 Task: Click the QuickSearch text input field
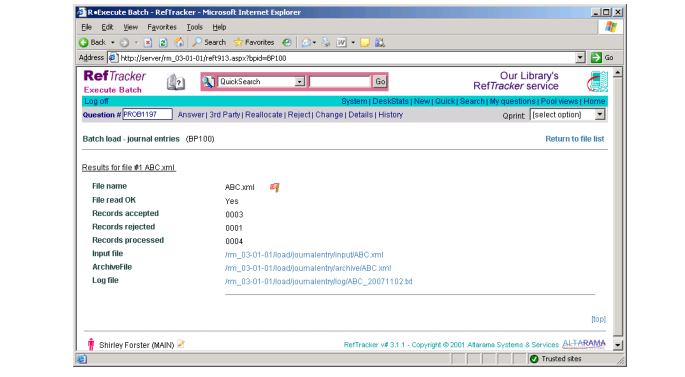(339, 82)
